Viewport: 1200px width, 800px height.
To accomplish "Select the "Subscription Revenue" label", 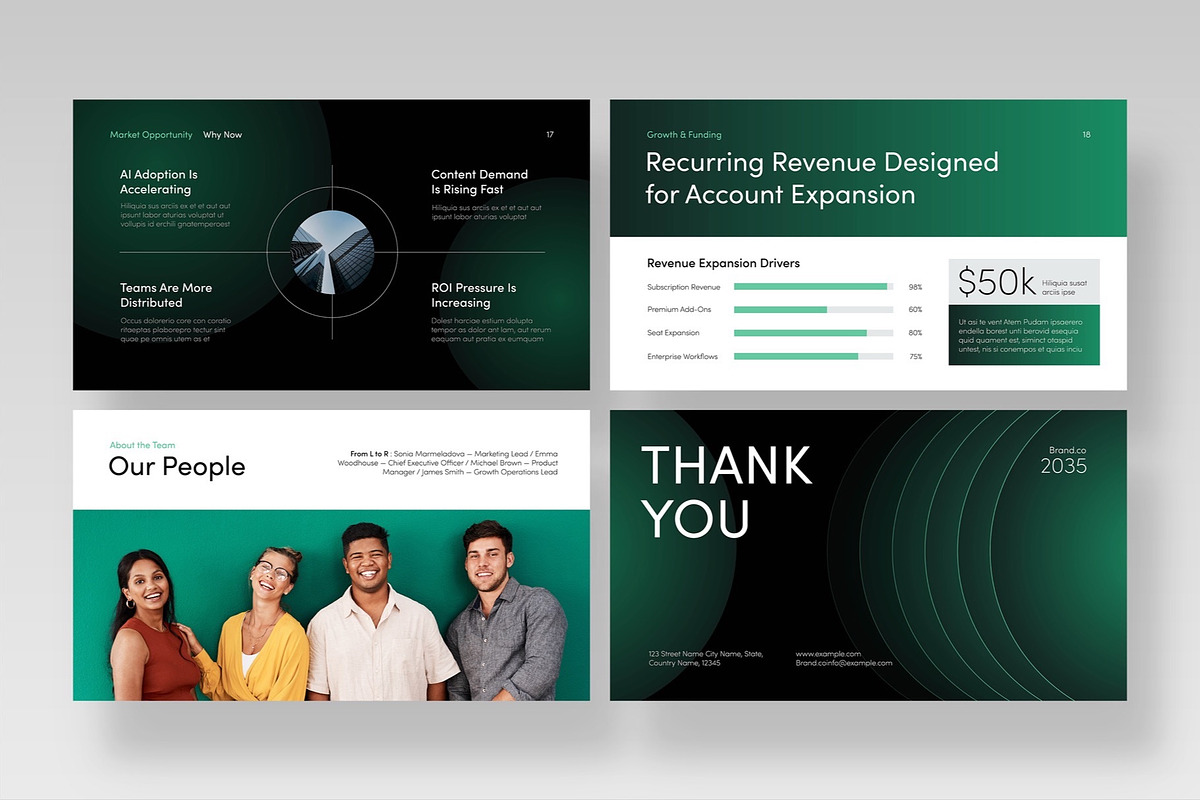I will (684, 287).
